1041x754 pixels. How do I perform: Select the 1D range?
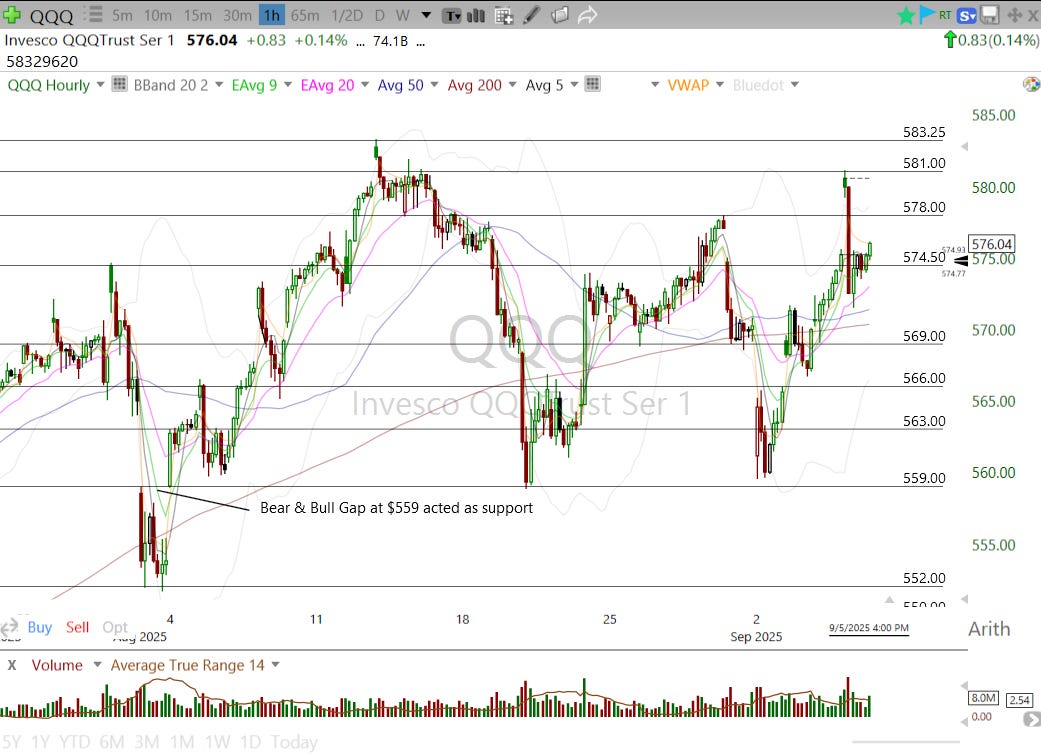(x=250, y=741)
